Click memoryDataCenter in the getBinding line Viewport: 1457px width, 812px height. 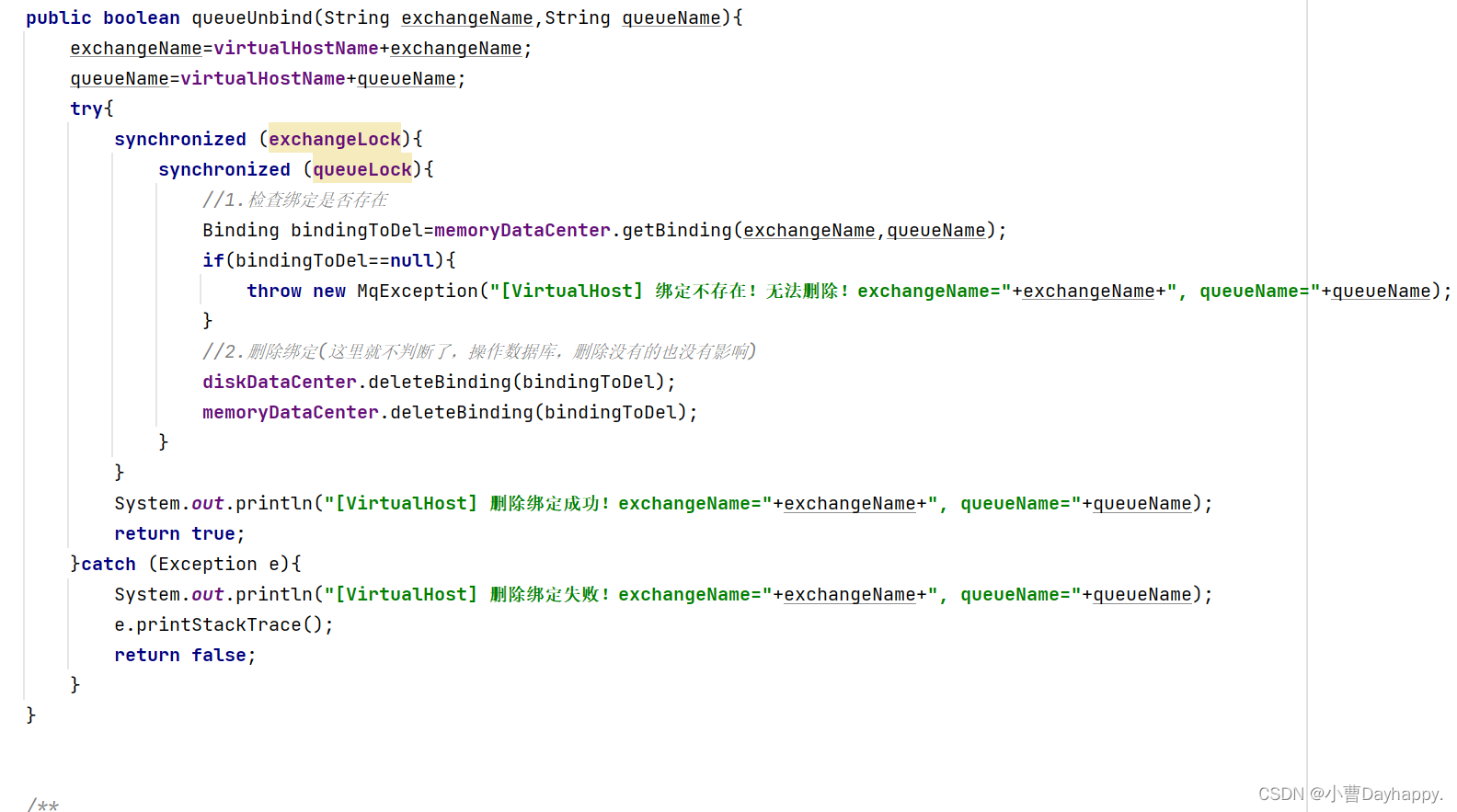click(x=522, y=230)
